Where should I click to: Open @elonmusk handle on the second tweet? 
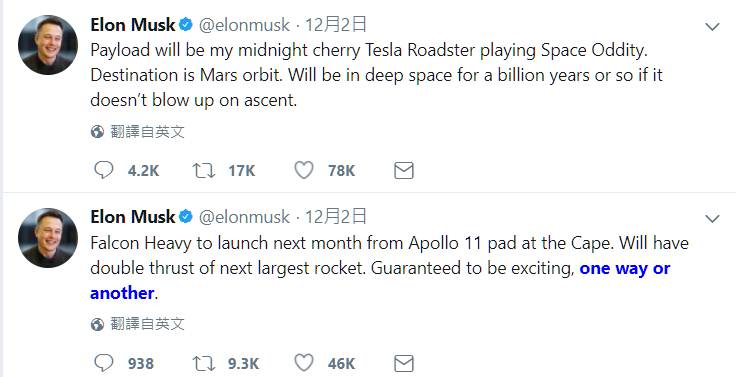click(245, 217)
